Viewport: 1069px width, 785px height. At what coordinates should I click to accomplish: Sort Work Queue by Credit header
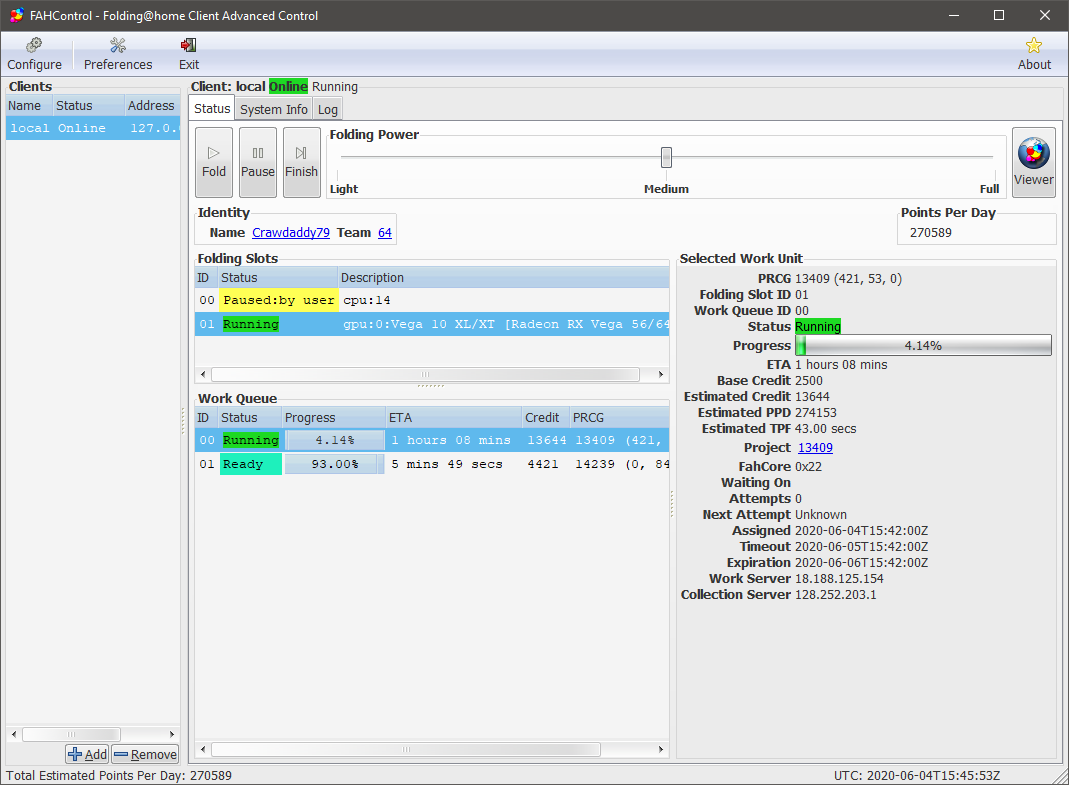click(x=545, y=417)
